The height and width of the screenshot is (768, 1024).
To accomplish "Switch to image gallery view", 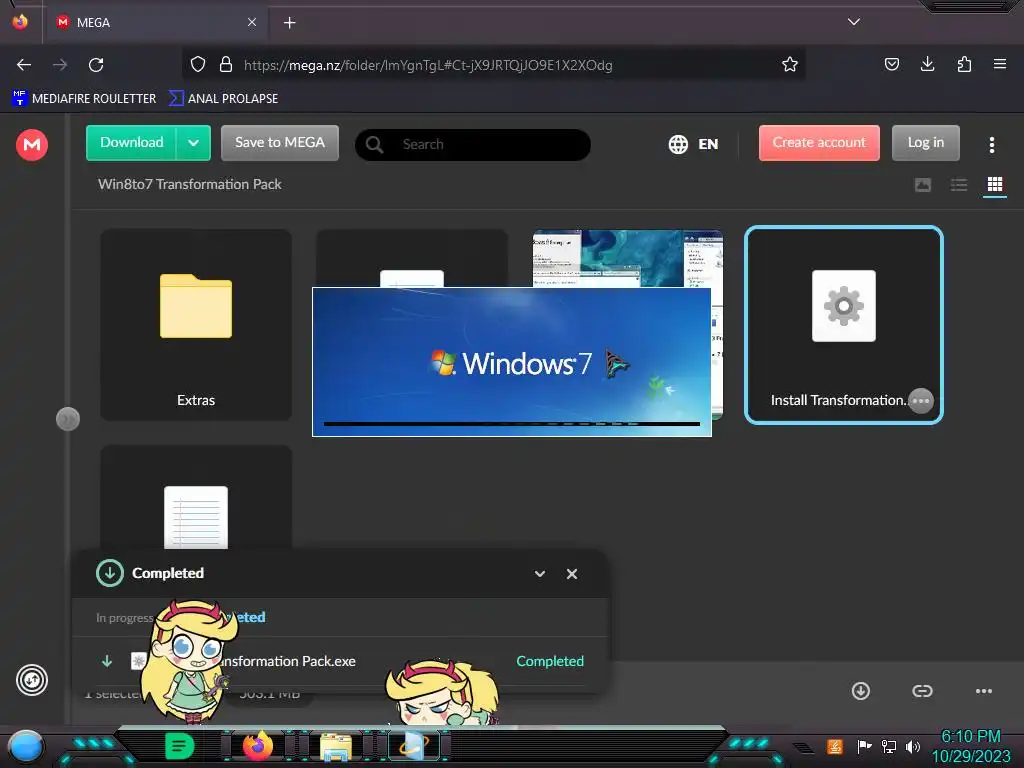I will coord(922,185).
